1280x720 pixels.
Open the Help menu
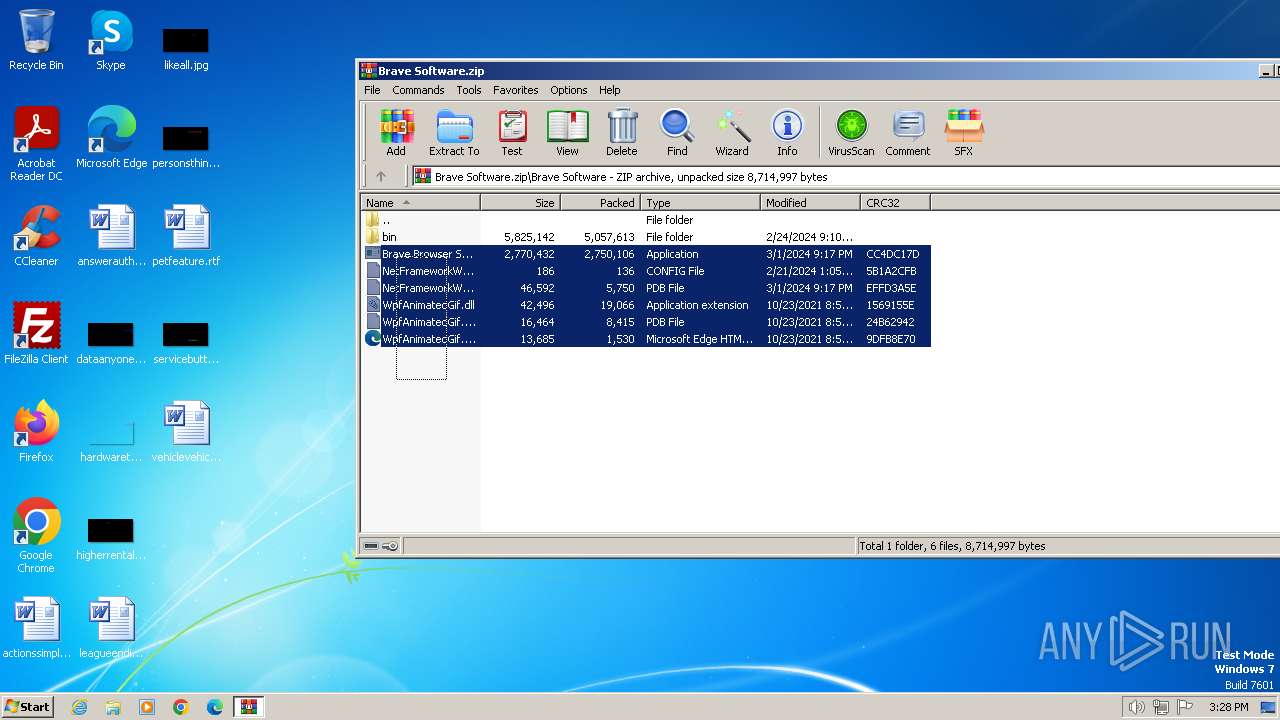tap(610, 90)
